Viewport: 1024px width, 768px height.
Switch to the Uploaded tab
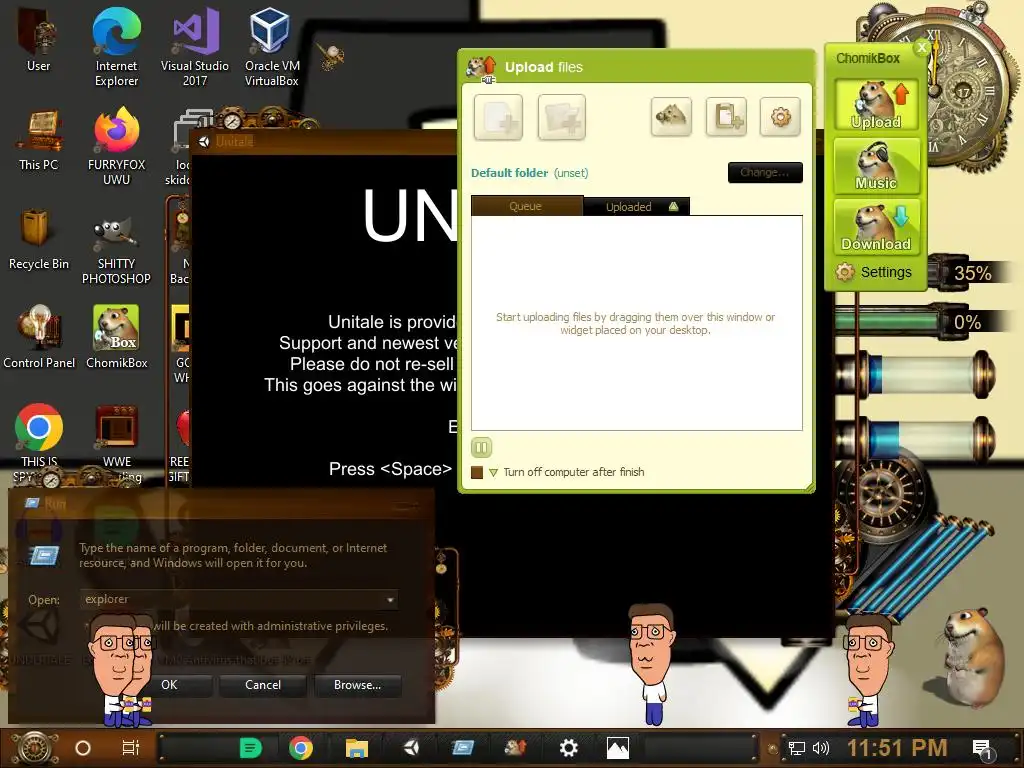[637, 206]
